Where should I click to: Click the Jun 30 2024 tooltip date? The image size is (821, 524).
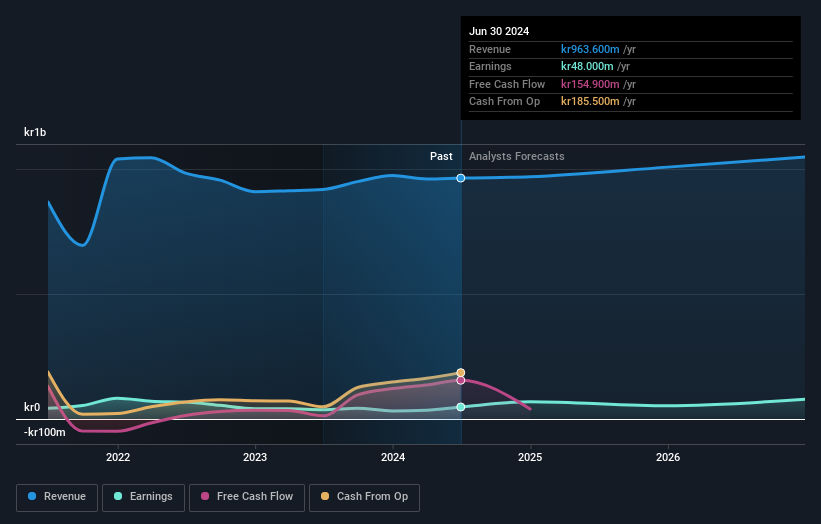point(499,31)
